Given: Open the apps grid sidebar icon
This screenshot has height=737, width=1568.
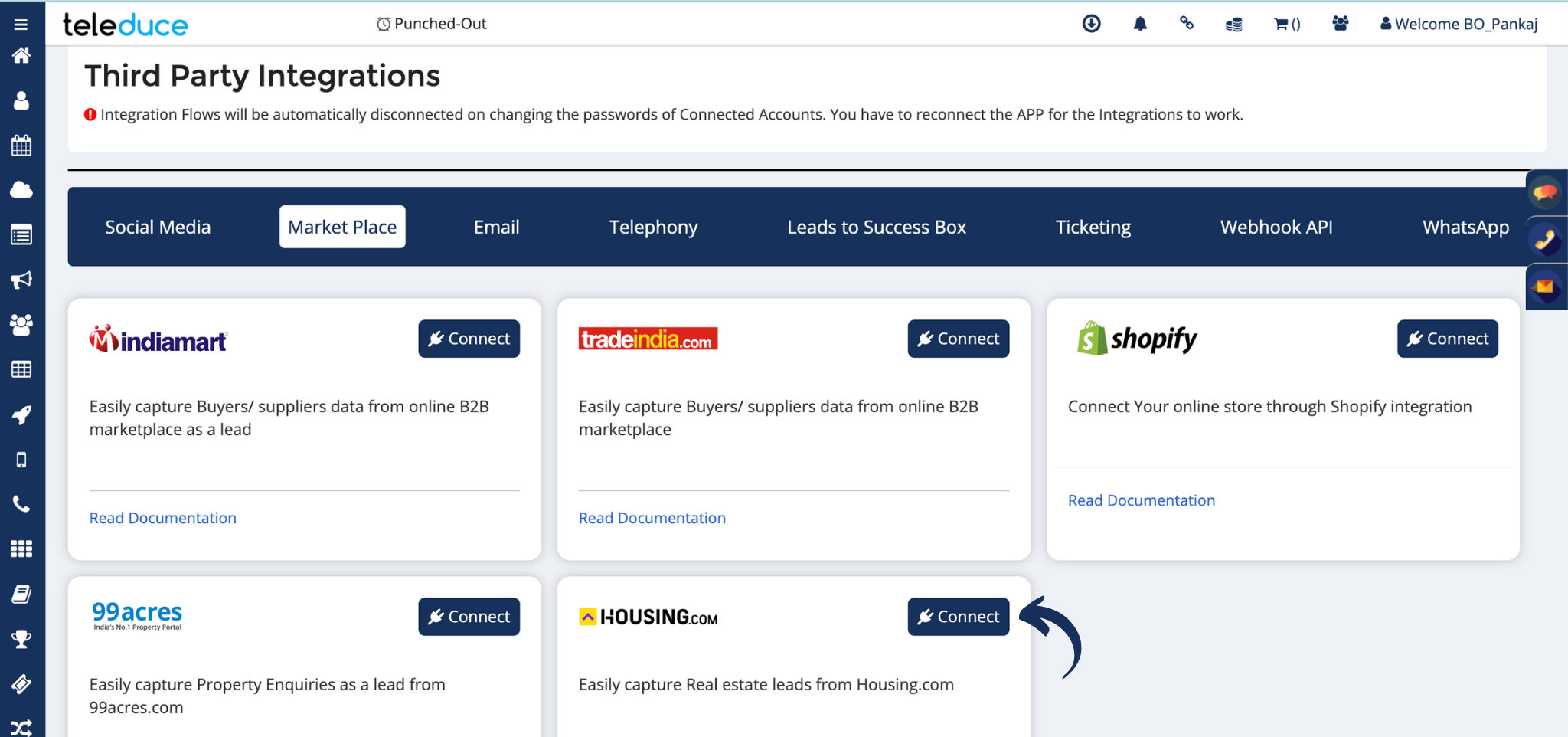Looking at the screenshot, I should 21,549.
